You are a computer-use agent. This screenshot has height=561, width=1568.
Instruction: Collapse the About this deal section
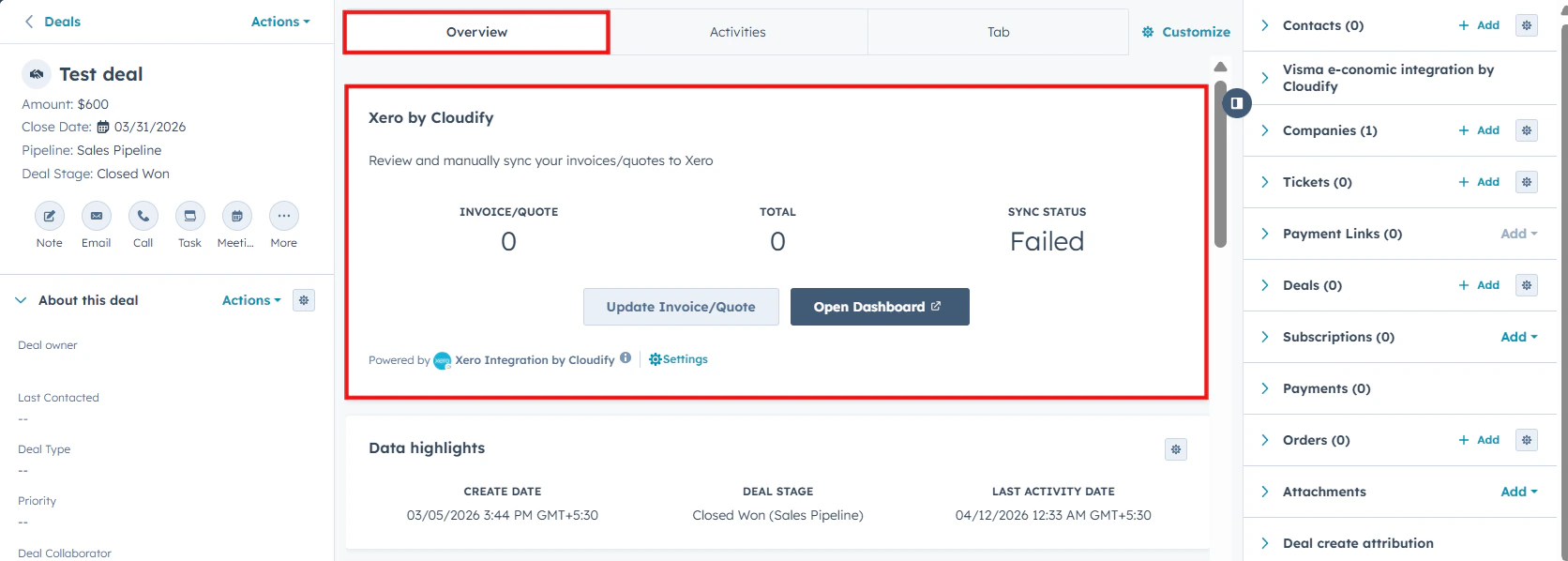(21, 300)
